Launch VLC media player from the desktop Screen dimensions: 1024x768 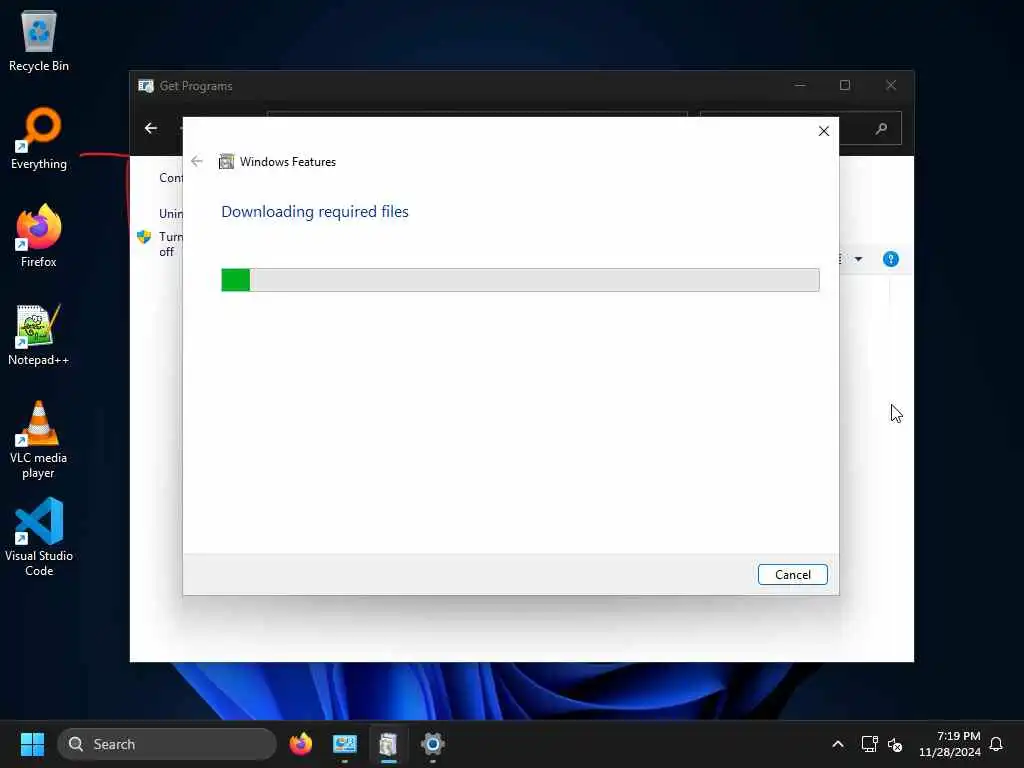click(39, 439)
